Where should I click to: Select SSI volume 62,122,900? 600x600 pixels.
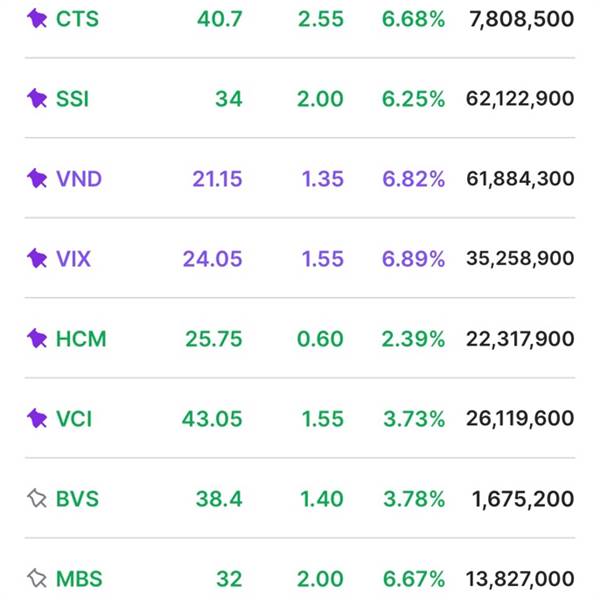pos(520,98)
